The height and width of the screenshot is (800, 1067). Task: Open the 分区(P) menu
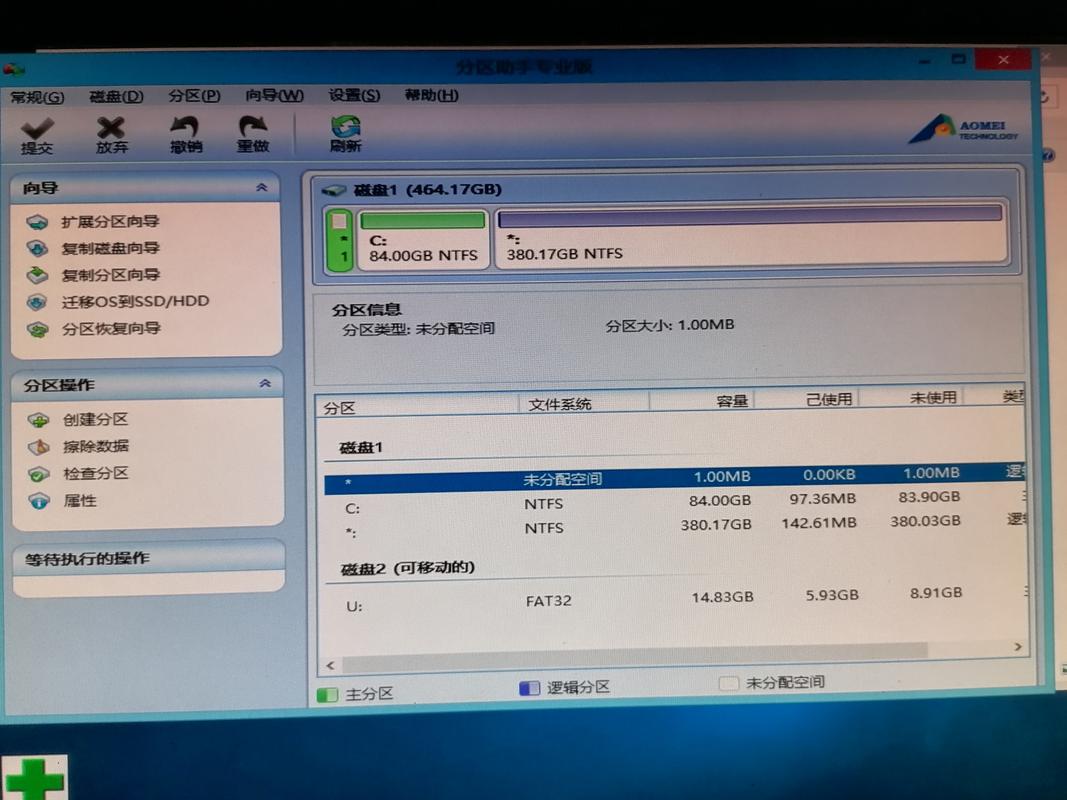click(x=195, y=96)
